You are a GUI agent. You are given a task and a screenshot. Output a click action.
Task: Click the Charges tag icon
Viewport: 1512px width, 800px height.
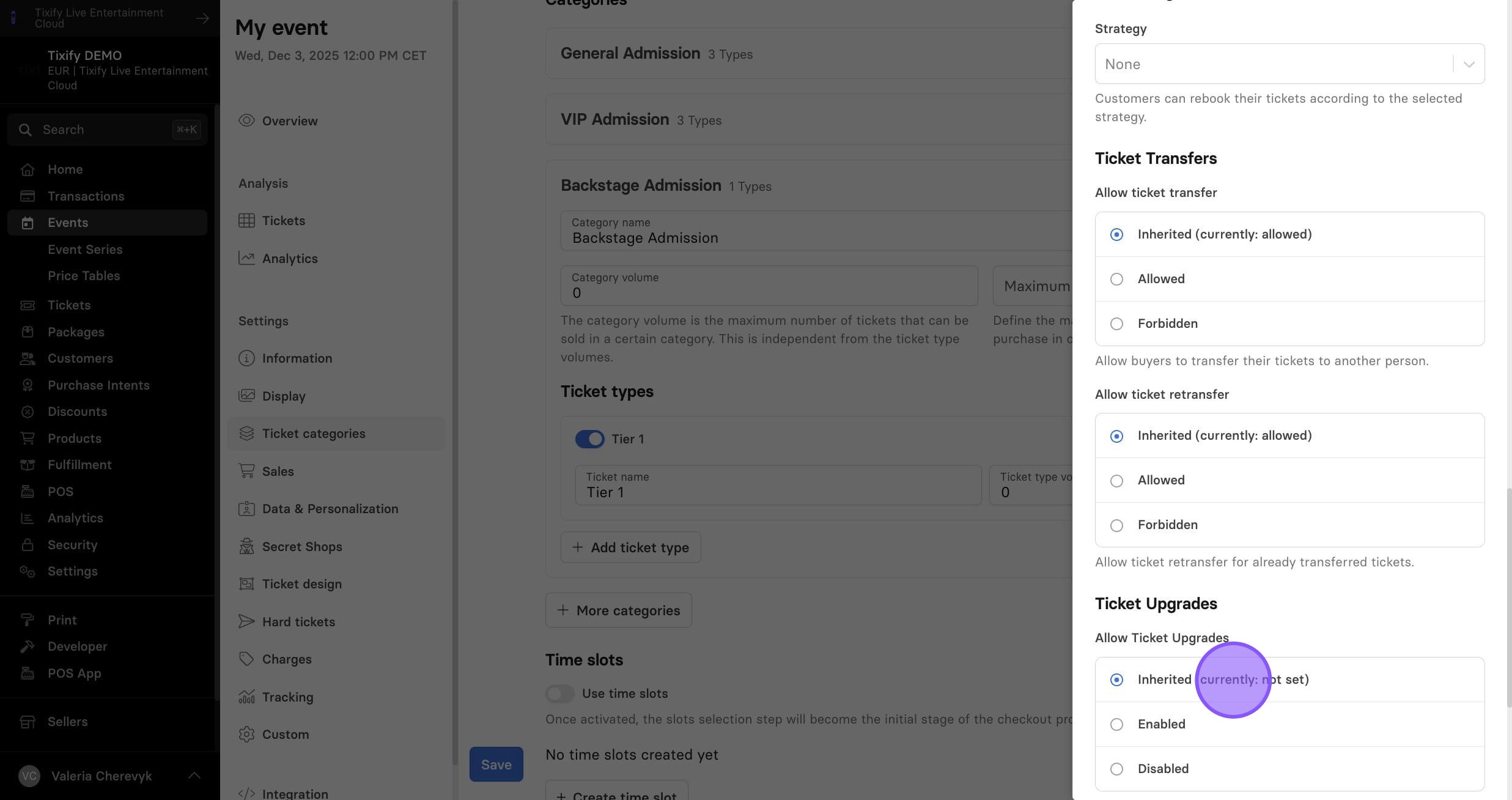point(246,659)
